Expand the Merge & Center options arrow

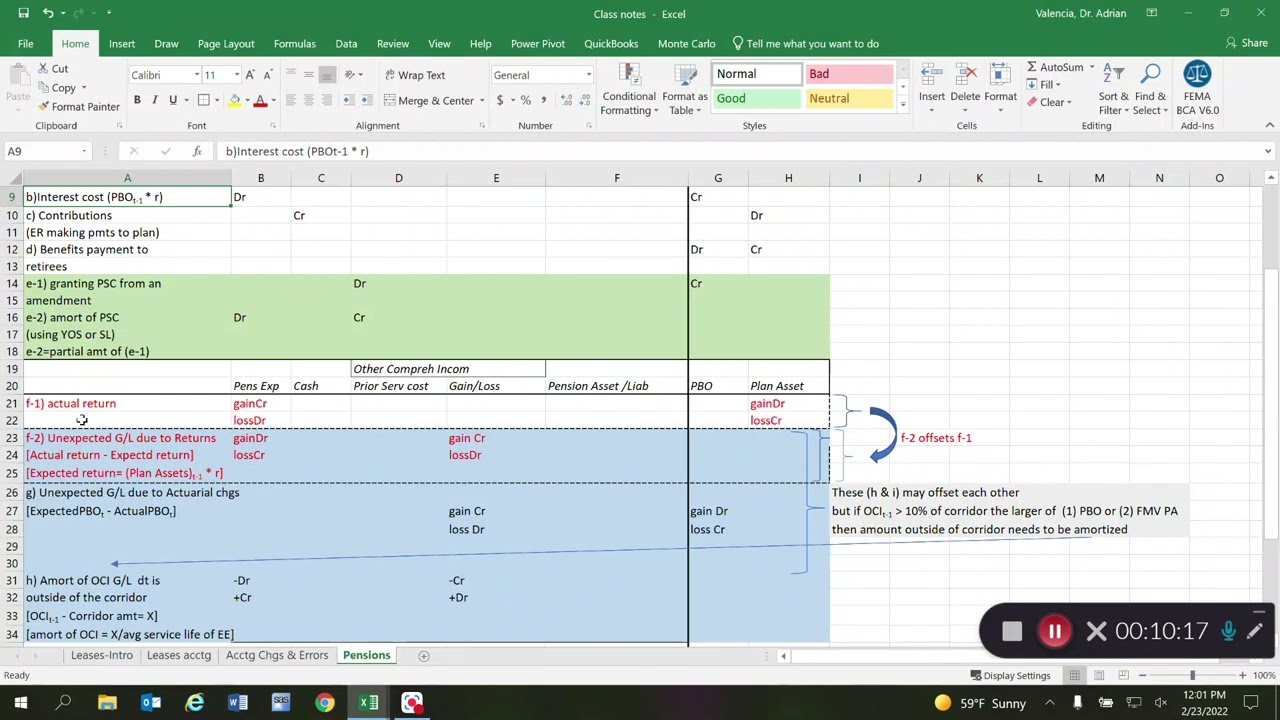(x=482, y=100)
